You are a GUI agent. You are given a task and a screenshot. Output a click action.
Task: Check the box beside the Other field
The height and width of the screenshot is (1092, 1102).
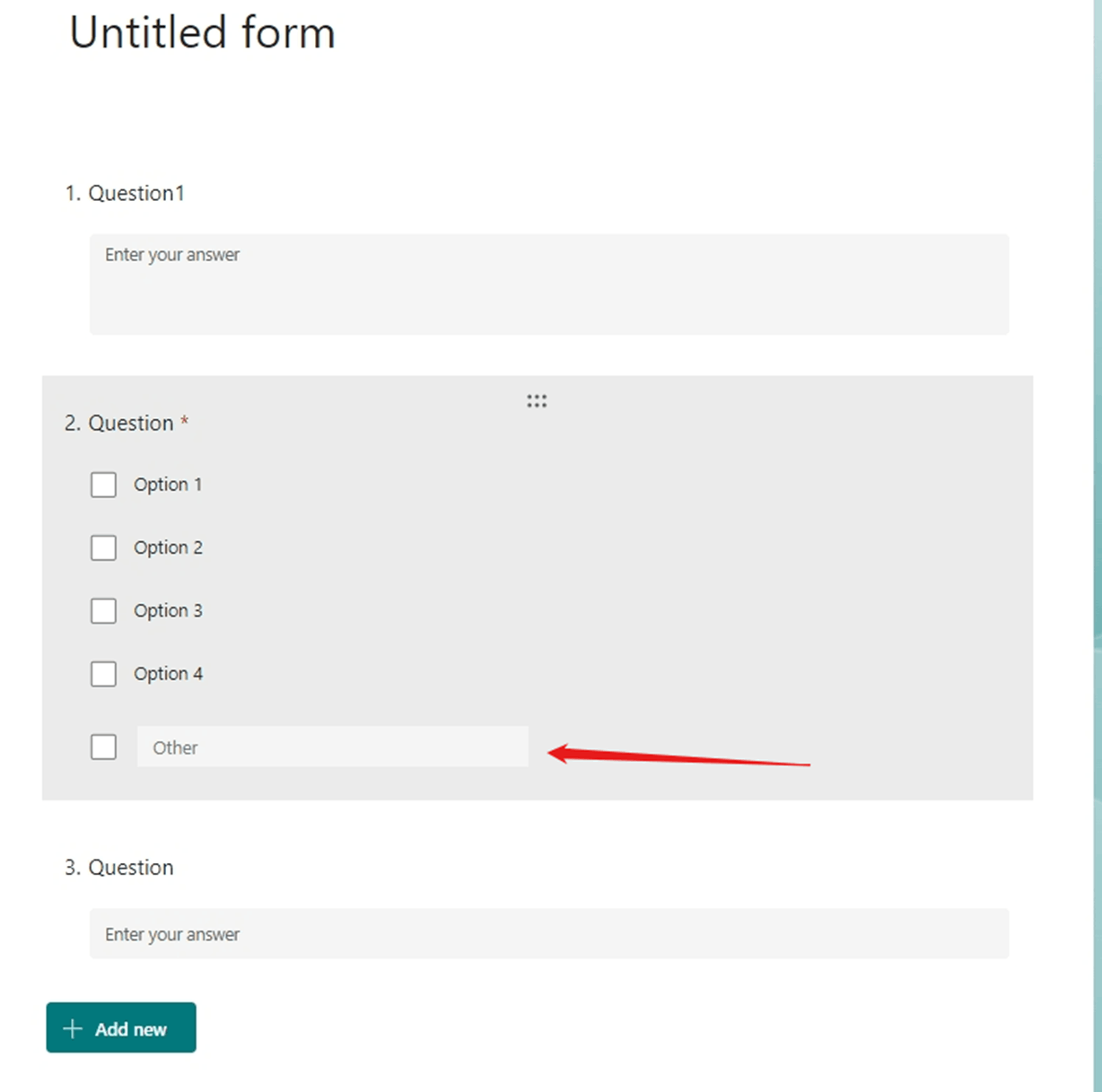[103, 747]
